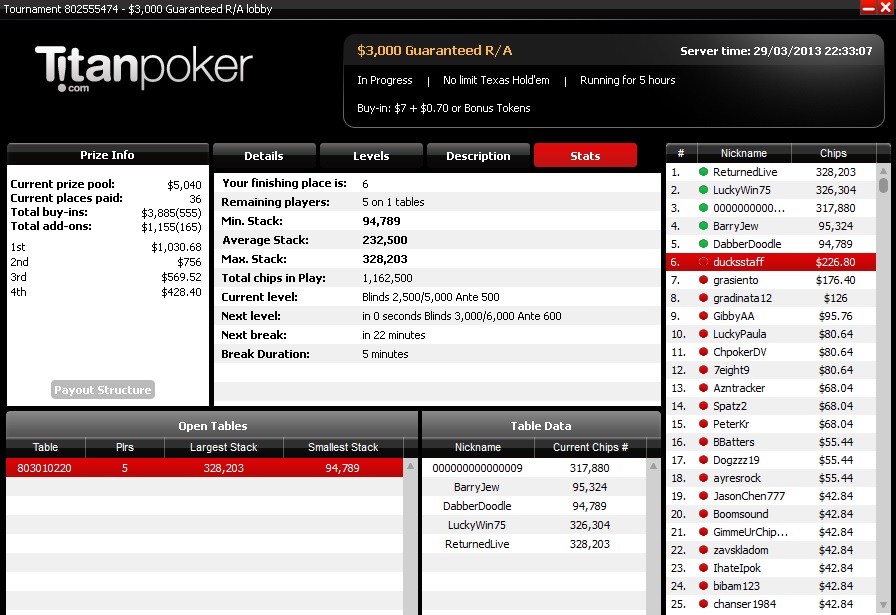The height and width of the screenshot is (615, 896).
Task: Sort Table Data by Nickname header
Action: (478, 447)
